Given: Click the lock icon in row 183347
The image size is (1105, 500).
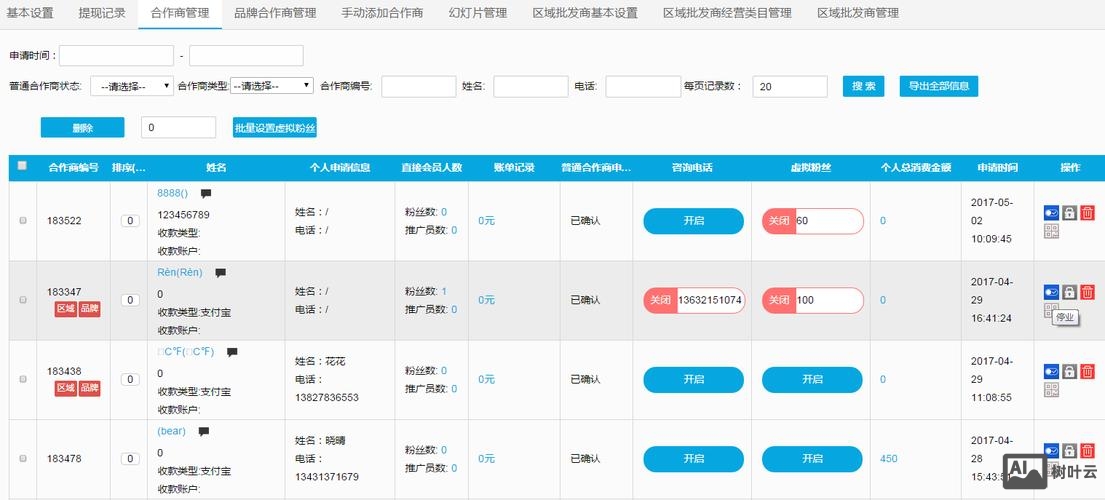Looking at the screenshot, I should [1069, 292].
